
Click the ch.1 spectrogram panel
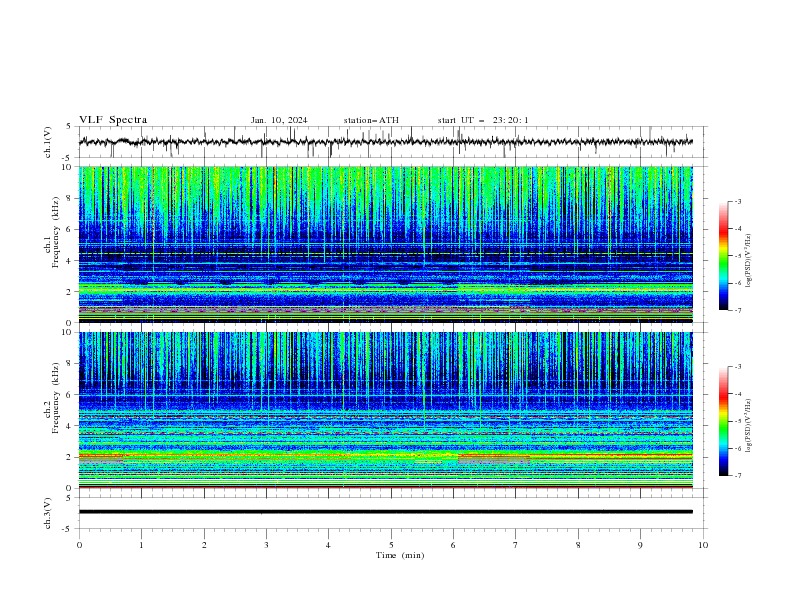pyautogui.click(x=386, y=244)
